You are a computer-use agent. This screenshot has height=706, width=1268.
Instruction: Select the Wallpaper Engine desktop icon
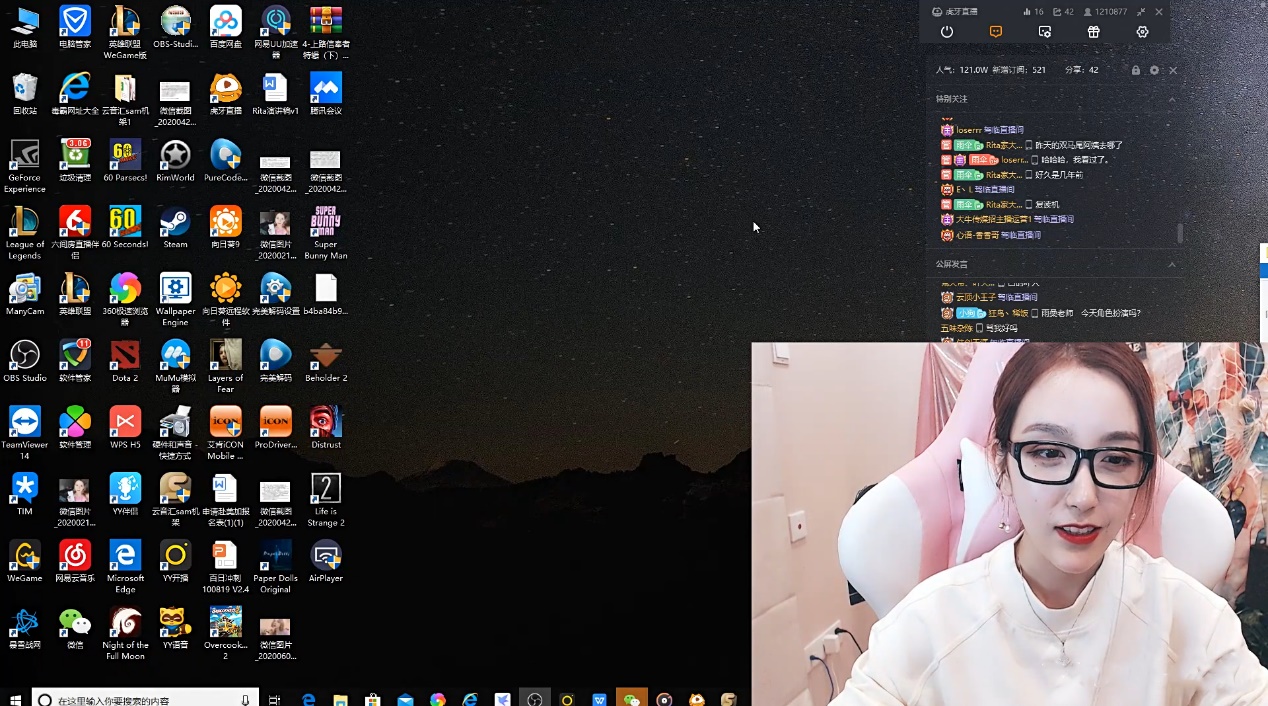point(175,300)
